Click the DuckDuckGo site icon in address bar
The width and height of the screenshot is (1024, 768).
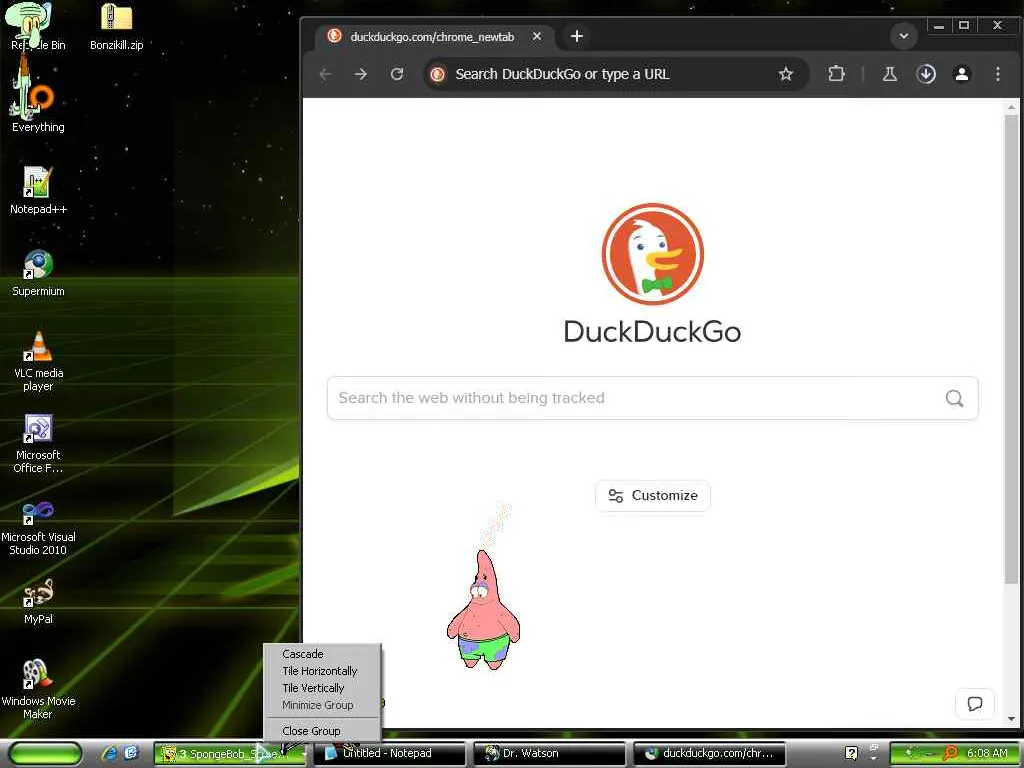click(x=438, y=74)
